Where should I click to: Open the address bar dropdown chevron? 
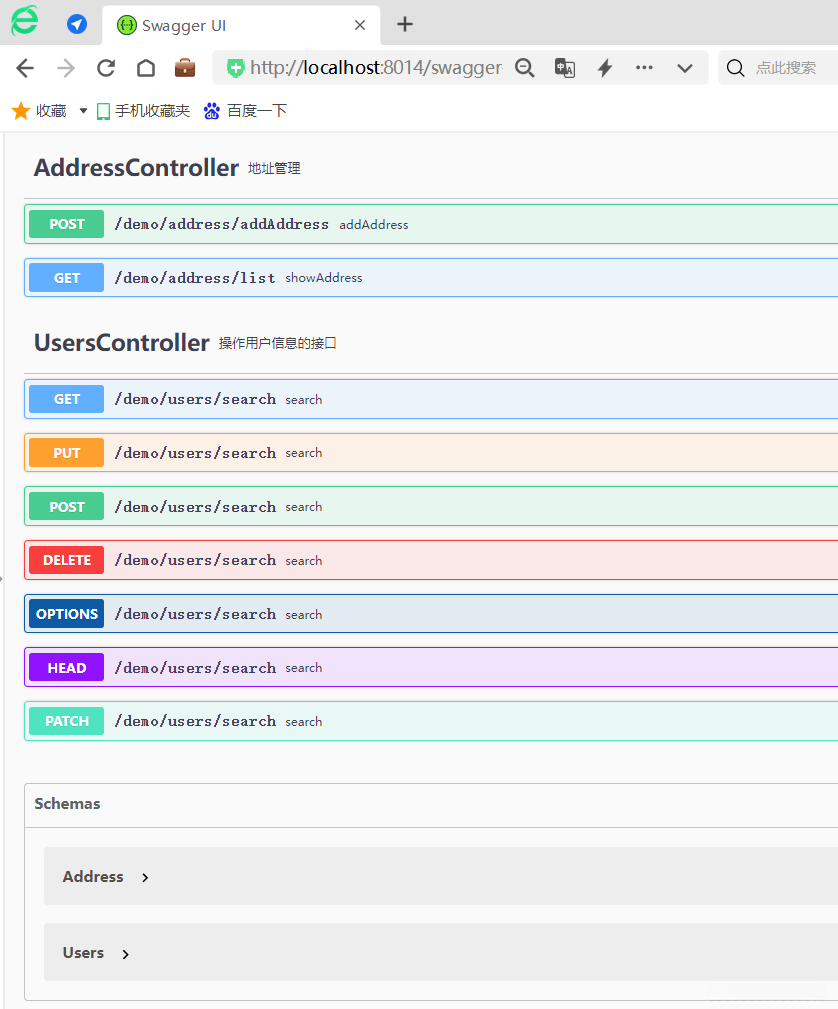tap(685, 68)
